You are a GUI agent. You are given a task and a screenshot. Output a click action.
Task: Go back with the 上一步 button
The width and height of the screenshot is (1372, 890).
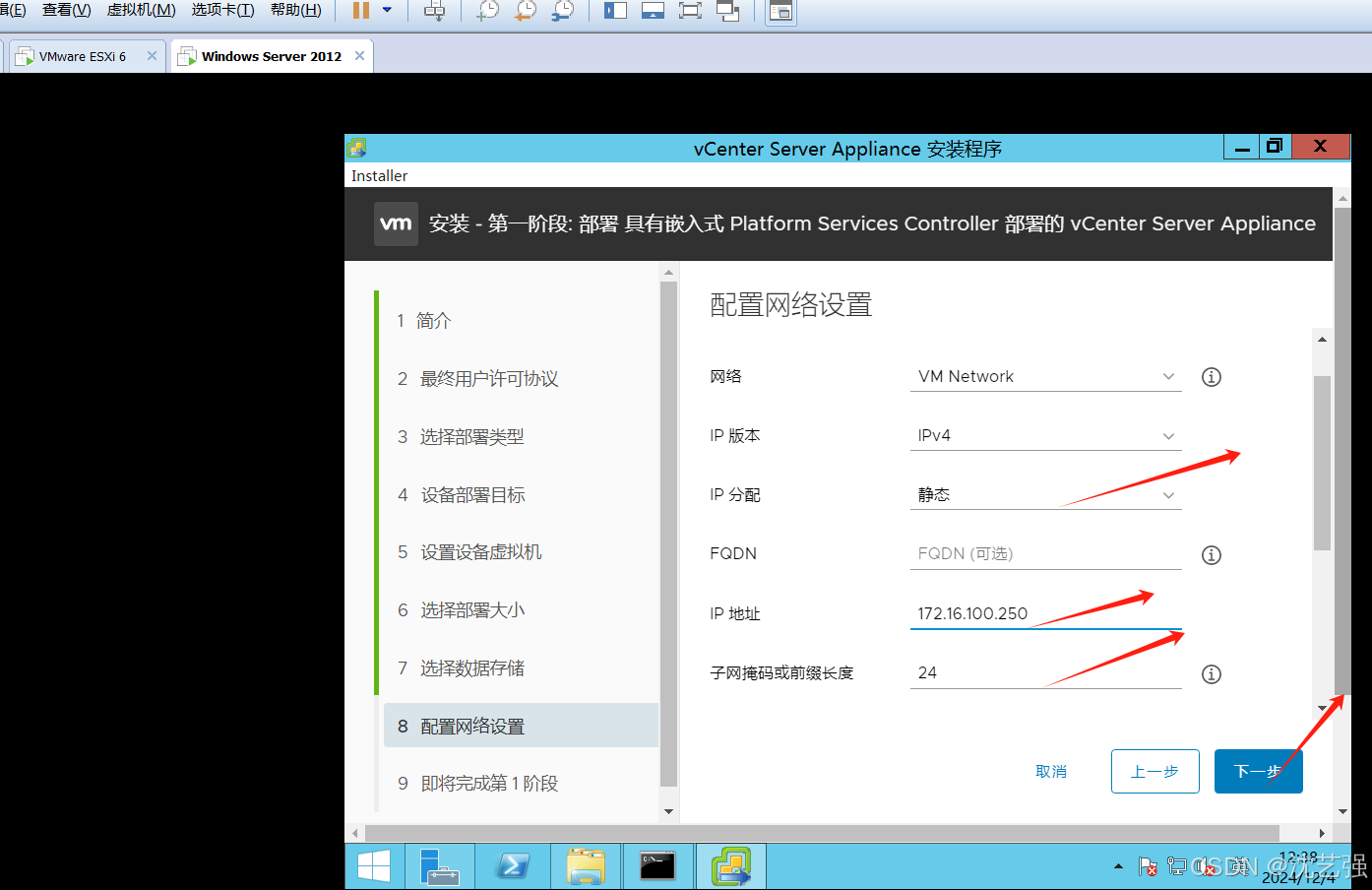pyautogui.click(x=1154, y=771)
